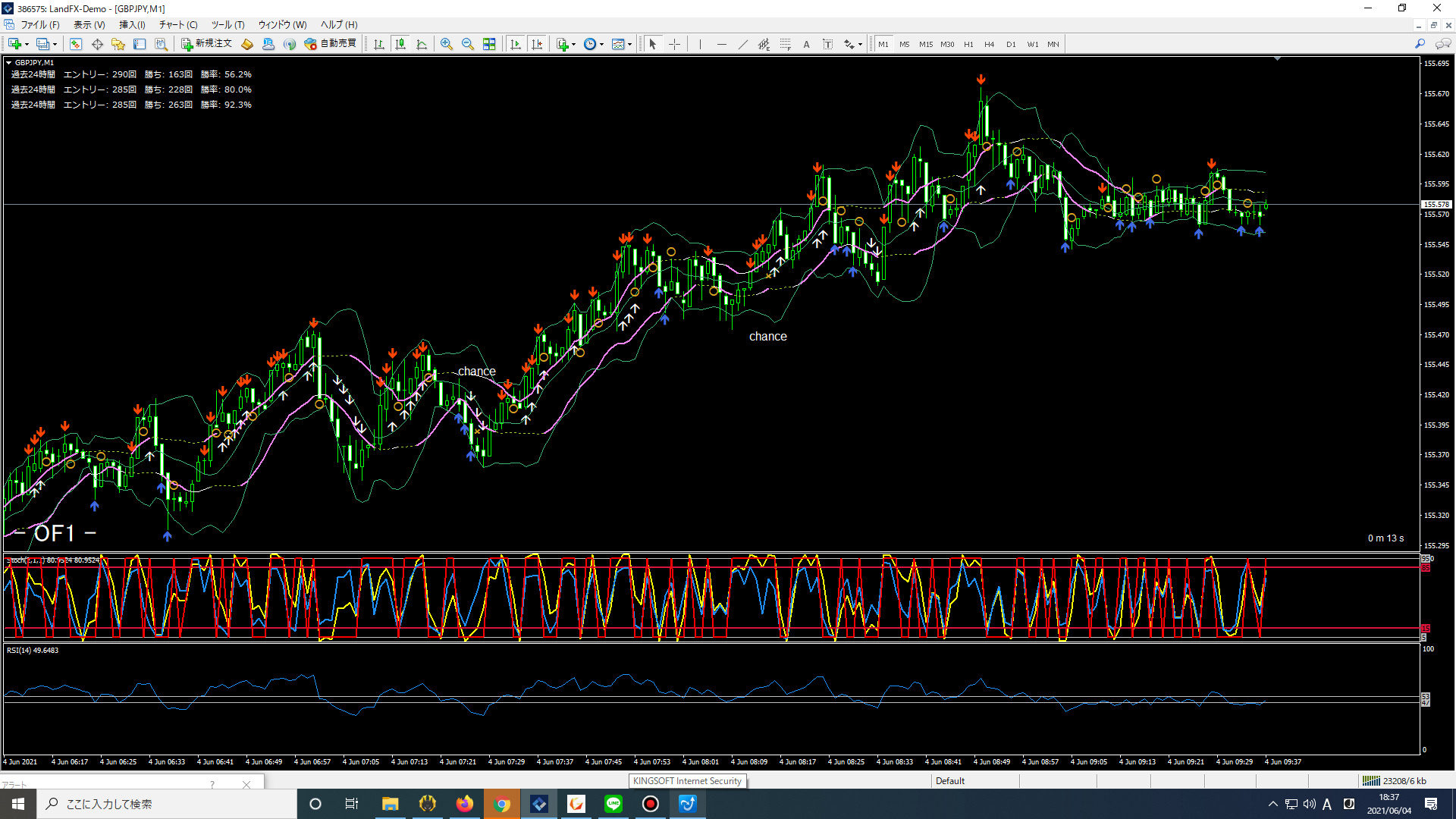The width and height of the screenshot is (1456, 819).
Task: Select the crosshair cursor tool
Action: pos(674,44)
